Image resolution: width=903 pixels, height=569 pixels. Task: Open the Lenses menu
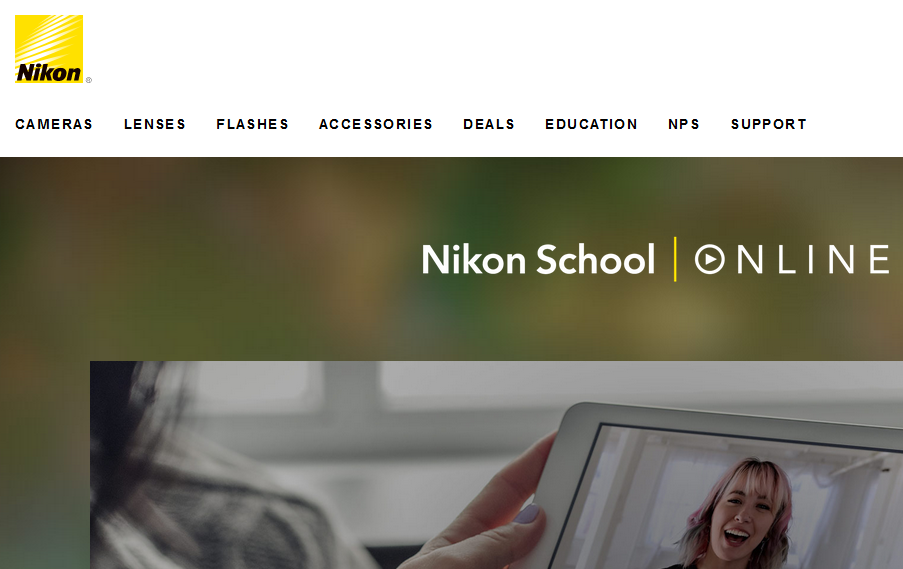click(x=155, y=124)
